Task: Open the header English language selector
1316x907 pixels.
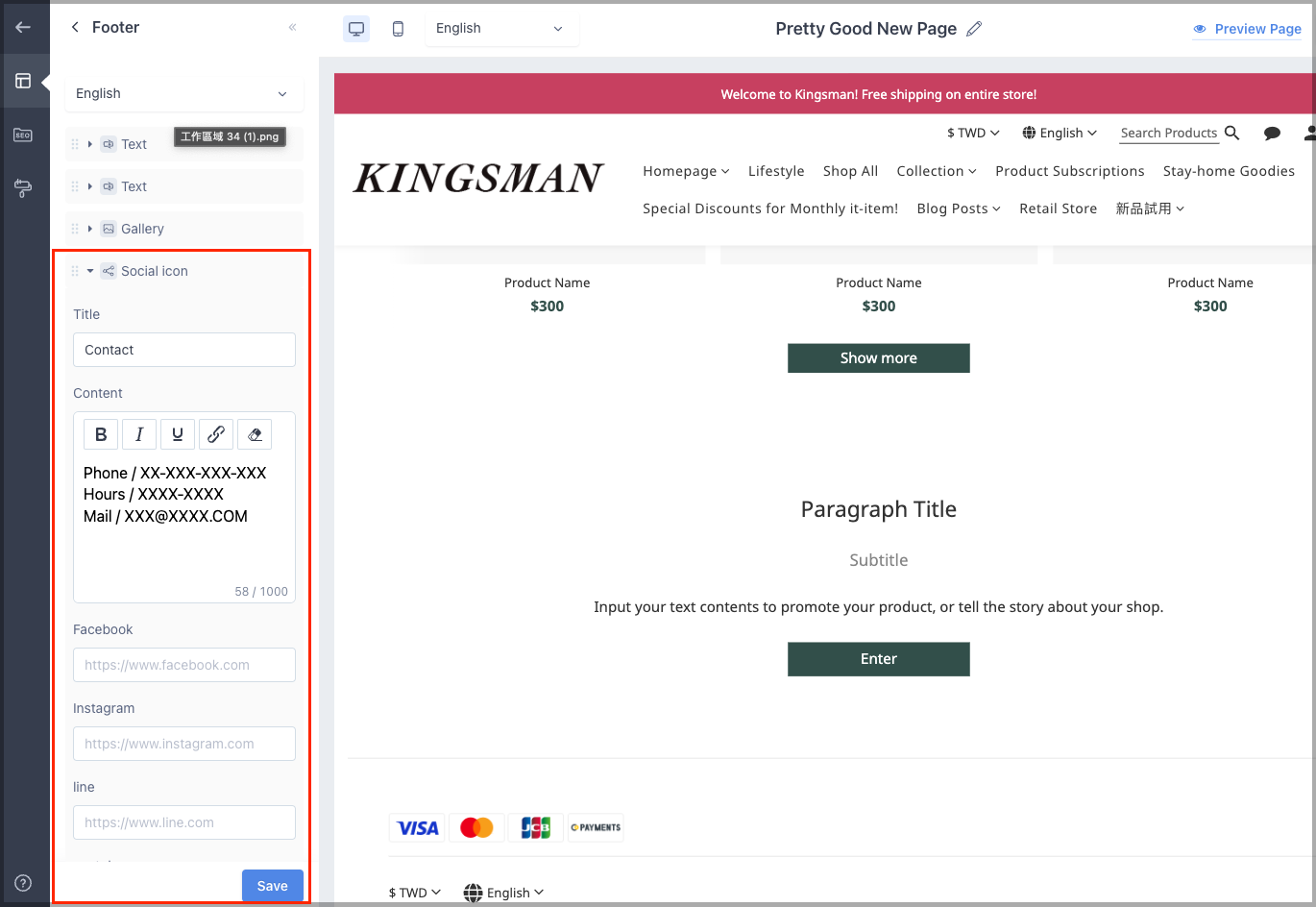Action: click(1060, 133)
